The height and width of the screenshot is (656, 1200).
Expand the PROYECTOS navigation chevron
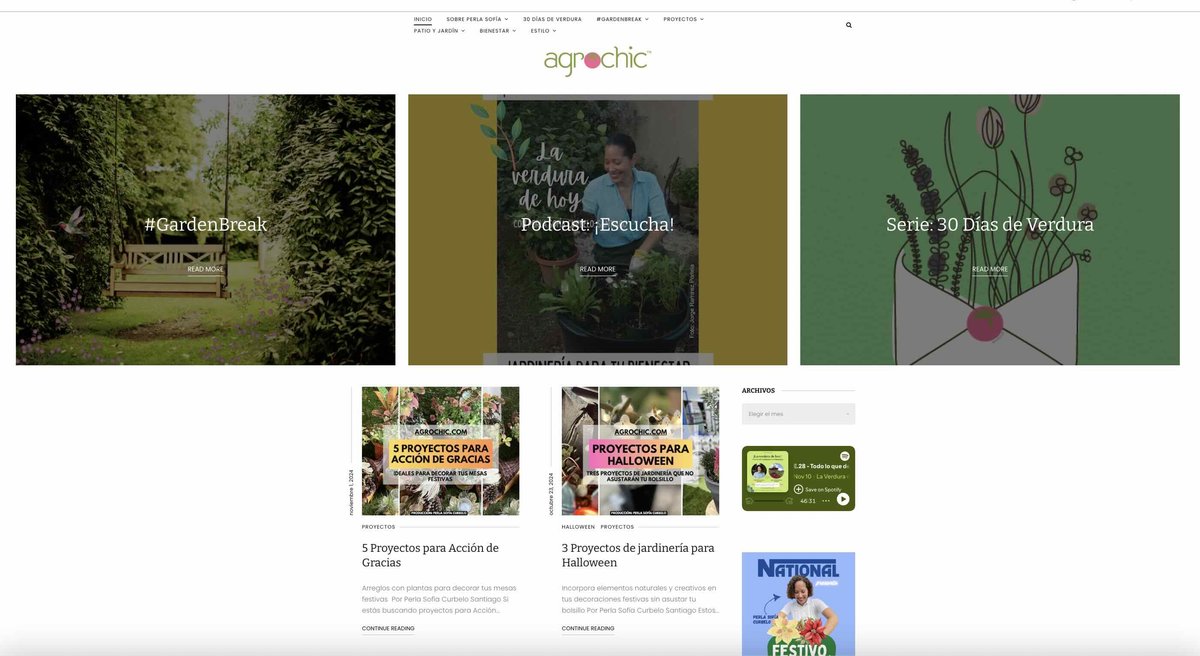(702, 18)
